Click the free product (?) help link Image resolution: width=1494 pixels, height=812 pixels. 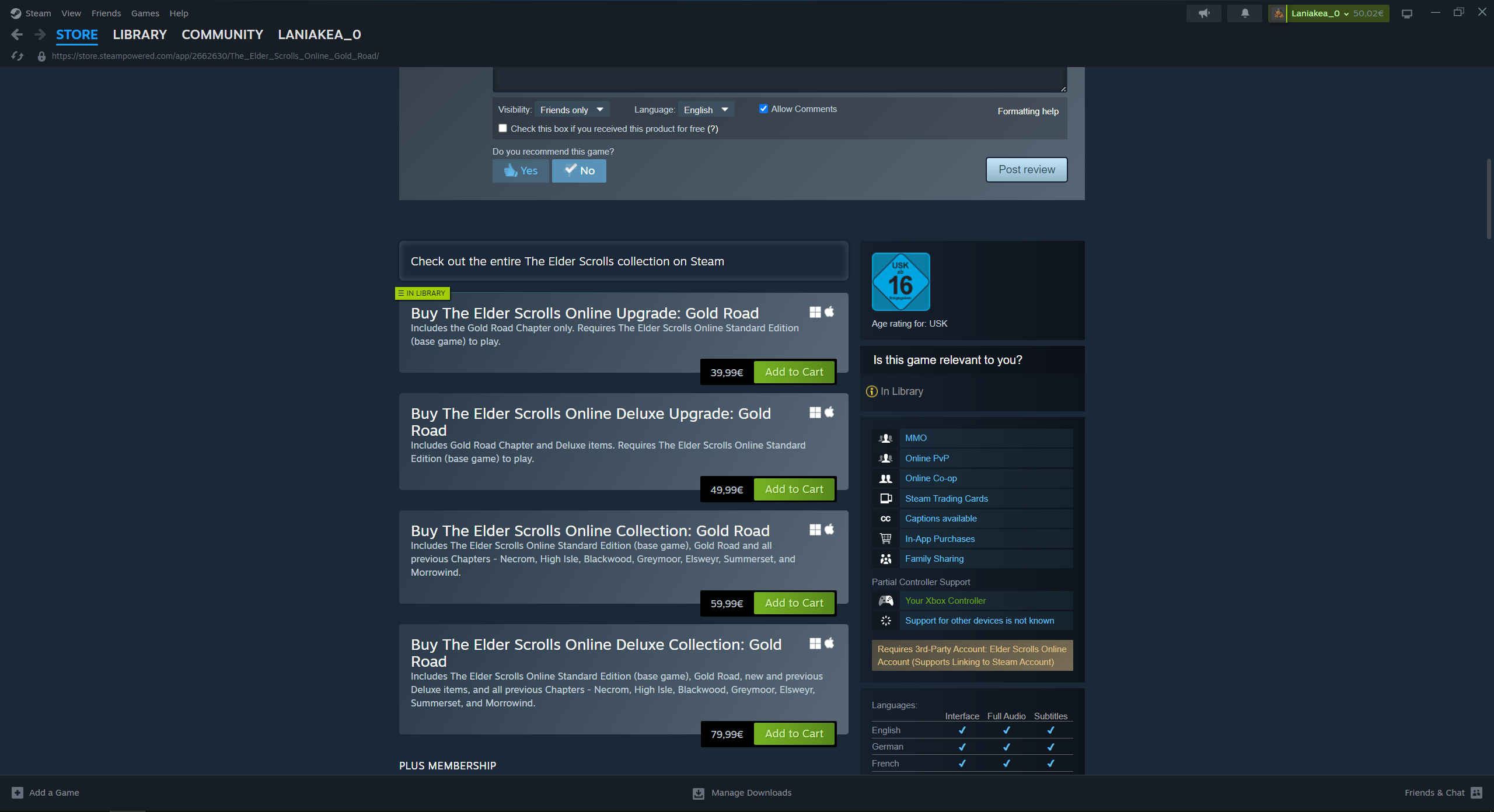tap(713, 129)
